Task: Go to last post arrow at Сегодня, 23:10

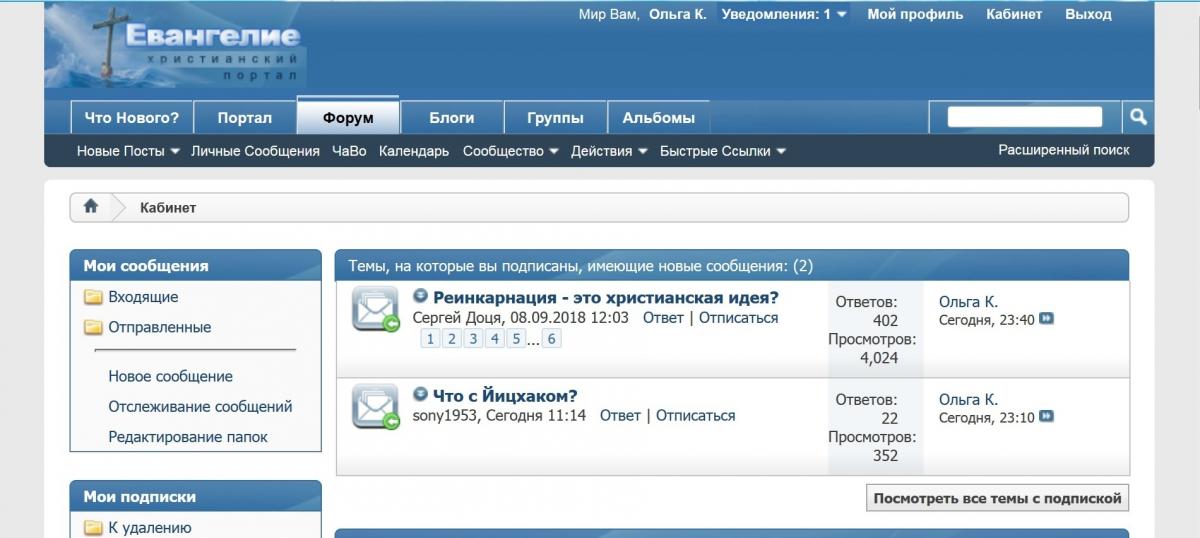Action: [x=1047, y=417]
